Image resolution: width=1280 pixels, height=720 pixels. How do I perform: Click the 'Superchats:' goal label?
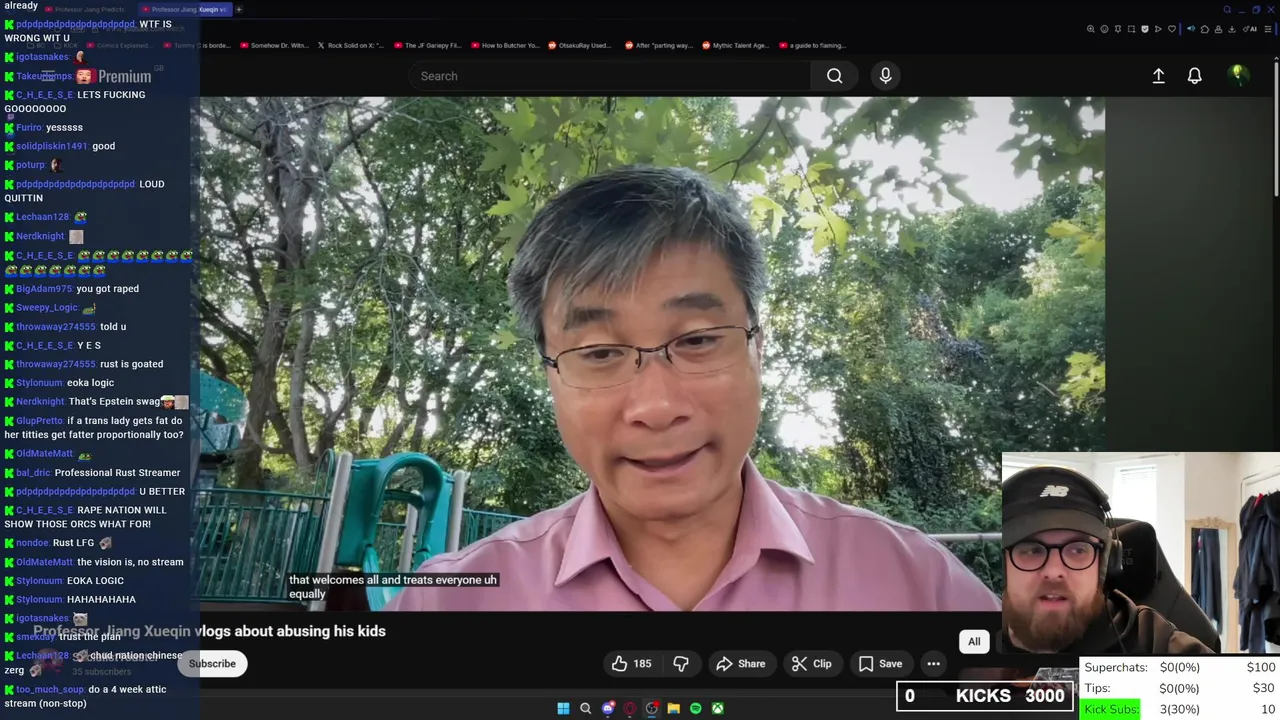pos(1116,667)
